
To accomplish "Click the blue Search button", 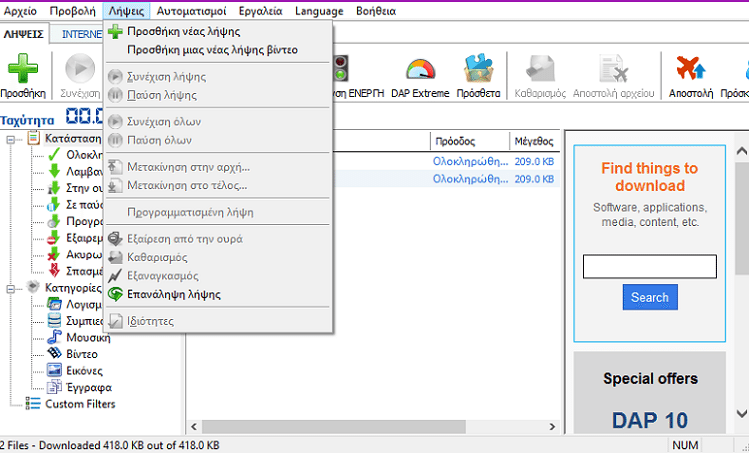I will point(649,297).
